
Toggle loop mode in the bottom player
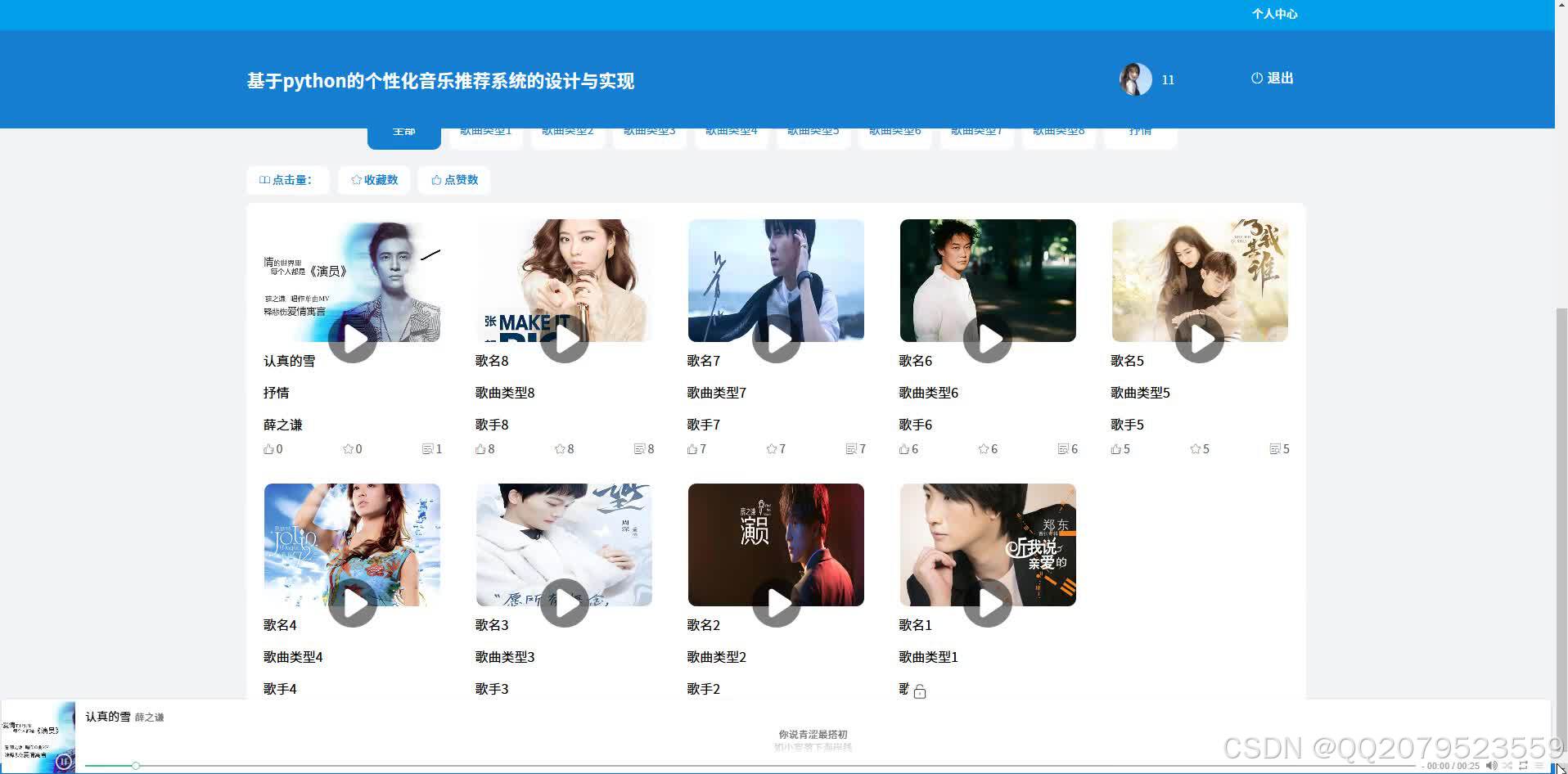[1523, 766]
